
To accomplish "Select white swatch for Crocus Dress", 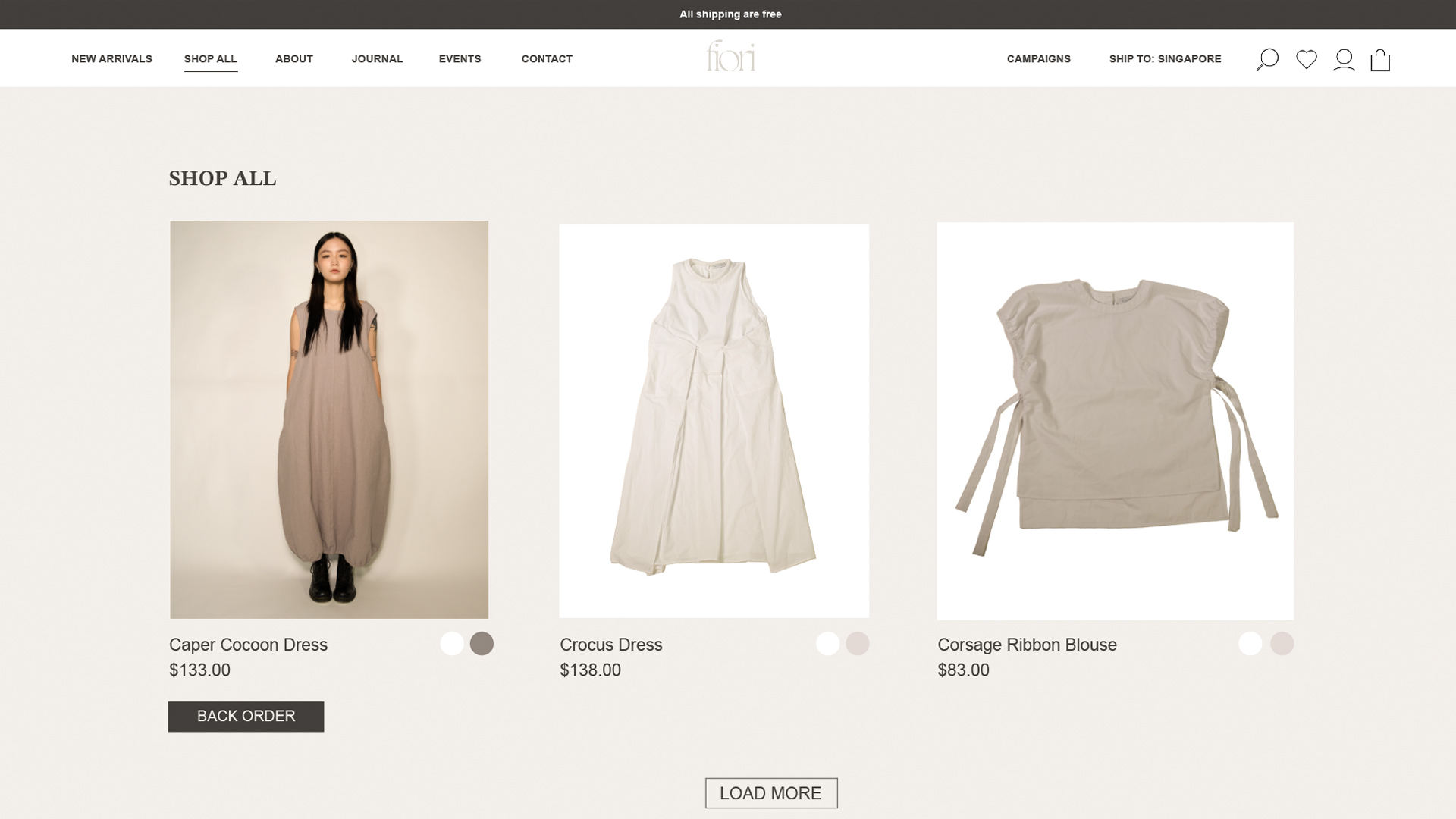I will [827, 644].
